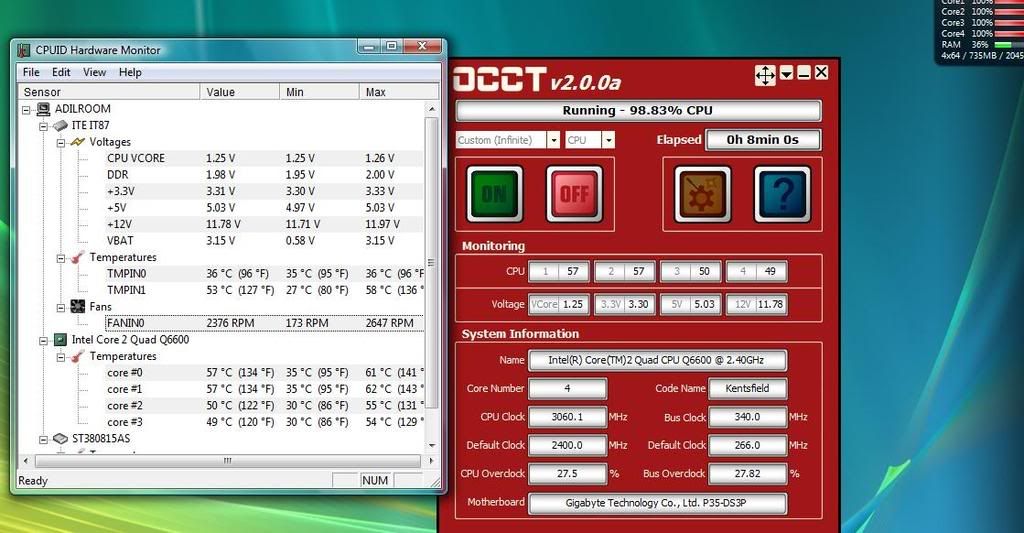Image resolution: width=1024 pixels, height=533 pixels.
Task: Click the Bus Overclock 27.82 field
Action: pyautogui.click(x=747, y=474)
